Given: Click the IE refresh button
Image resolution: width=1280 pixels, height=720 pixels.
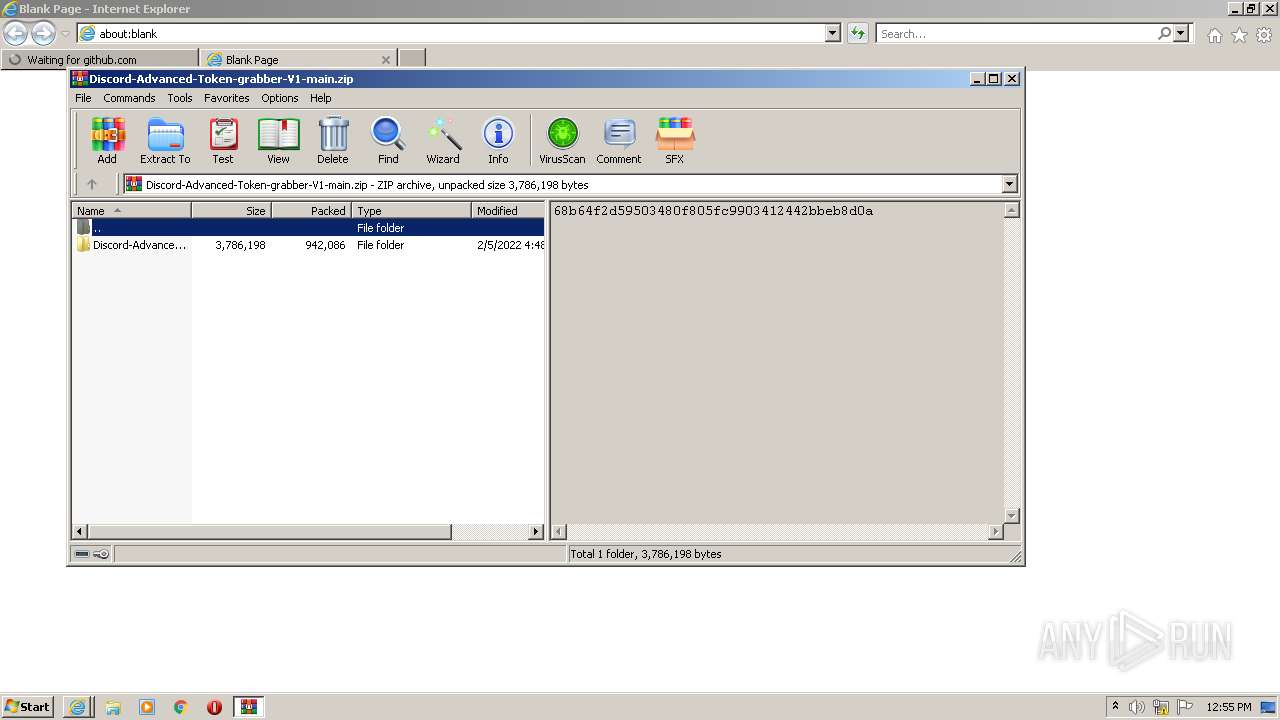Looking at the screenshot, I should click(x=858, y=33).
